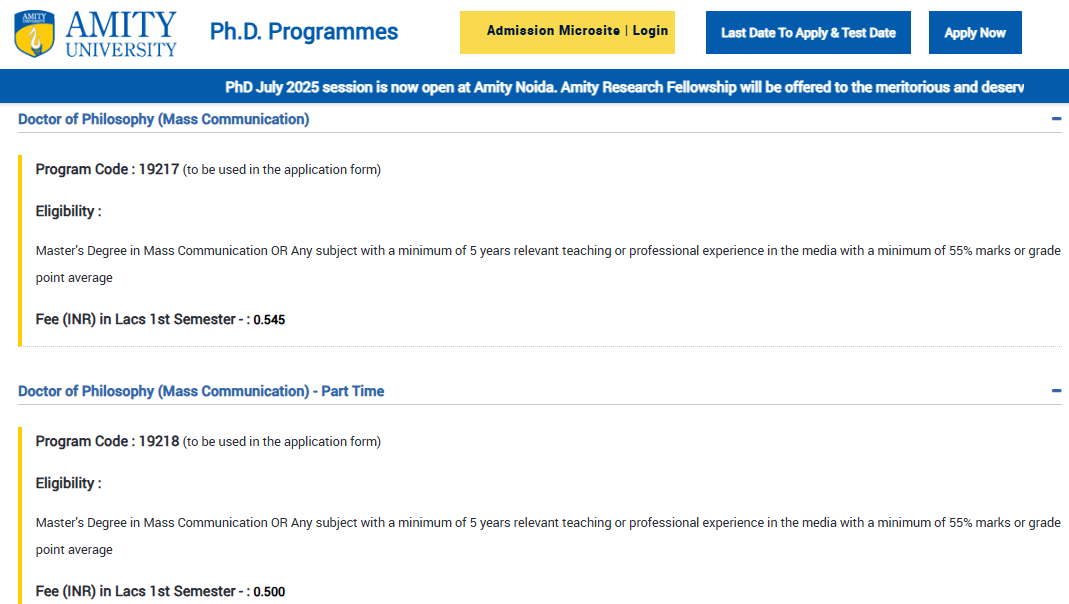The height and width of the screenshot is (604, 1069).
Task: Click the PhD July 2025 announcement banner
Action: coord(624,87)
